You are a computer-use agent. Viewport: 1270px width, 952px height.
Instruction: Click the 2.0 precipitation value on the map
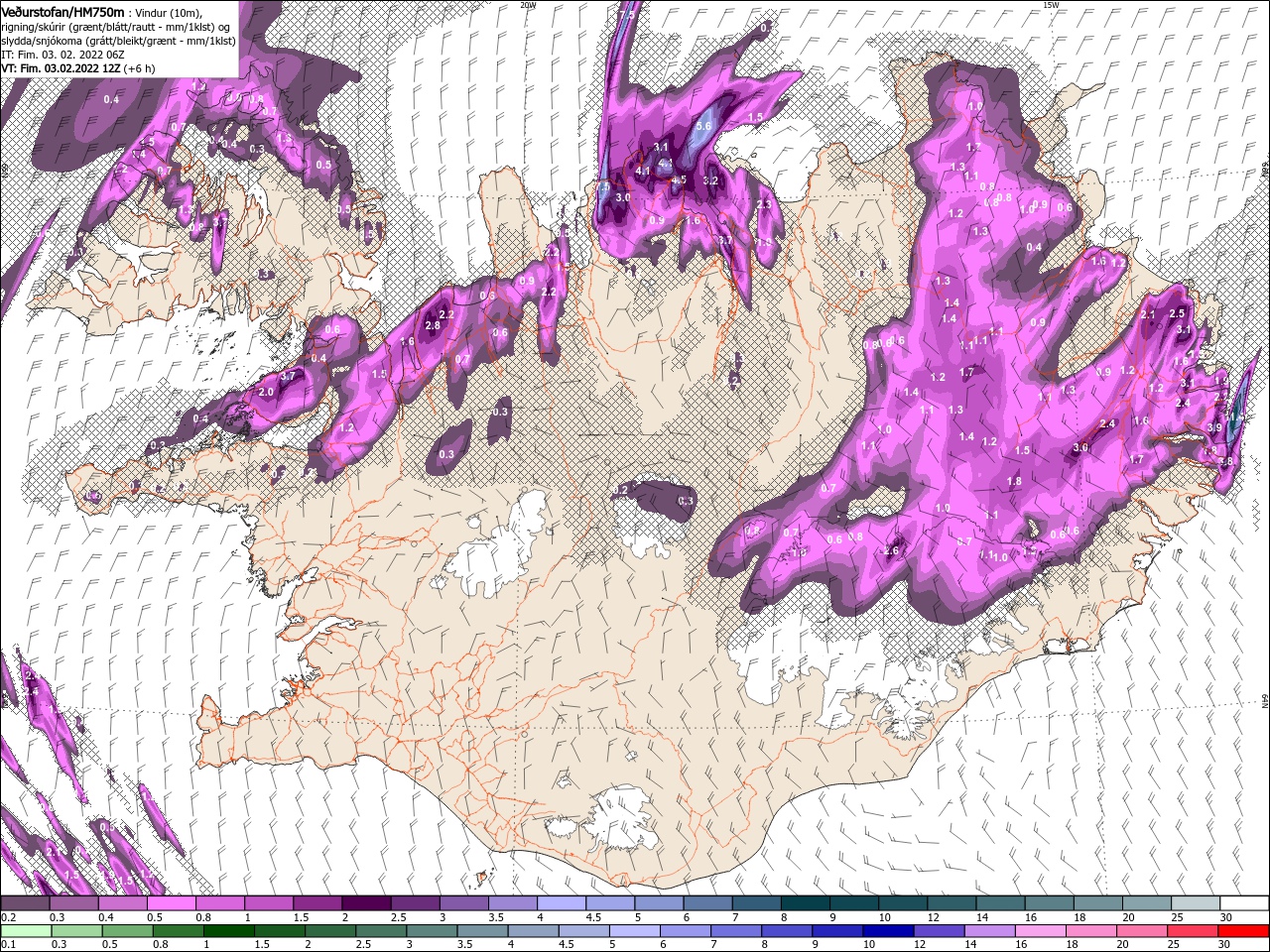266,392
